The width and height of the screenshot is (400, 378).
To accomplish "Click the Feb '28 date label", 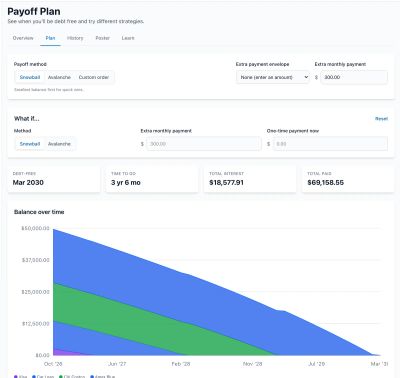I will (181, 364).
